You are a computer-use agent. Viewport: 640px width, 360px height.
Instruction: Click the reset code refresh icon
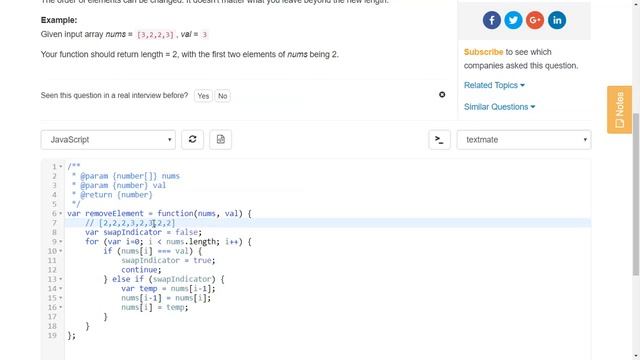click(x=193, y=140)
